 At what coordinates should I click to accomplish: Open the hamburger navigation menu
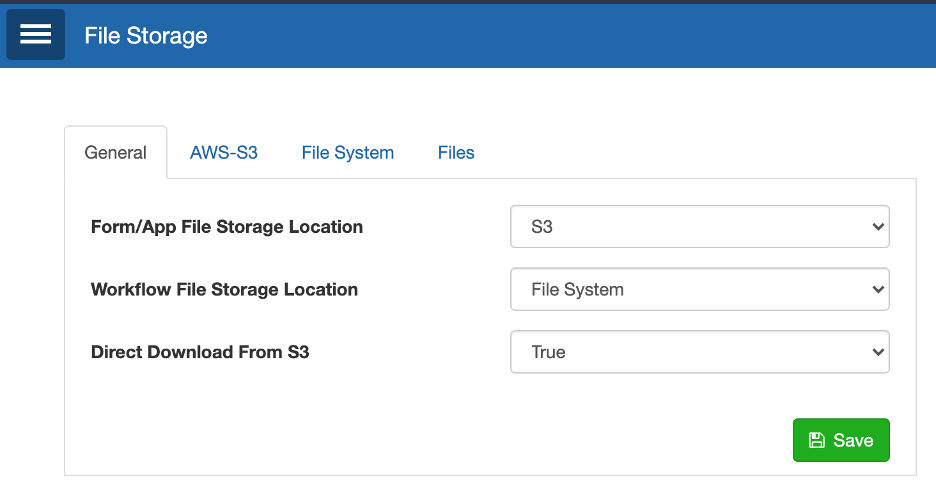click(x=35, y=34)
